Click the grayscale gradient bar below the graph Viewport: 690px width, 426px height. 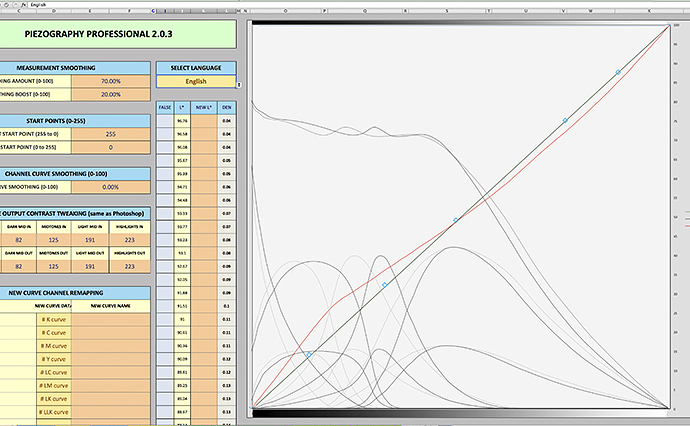point(460,411)
